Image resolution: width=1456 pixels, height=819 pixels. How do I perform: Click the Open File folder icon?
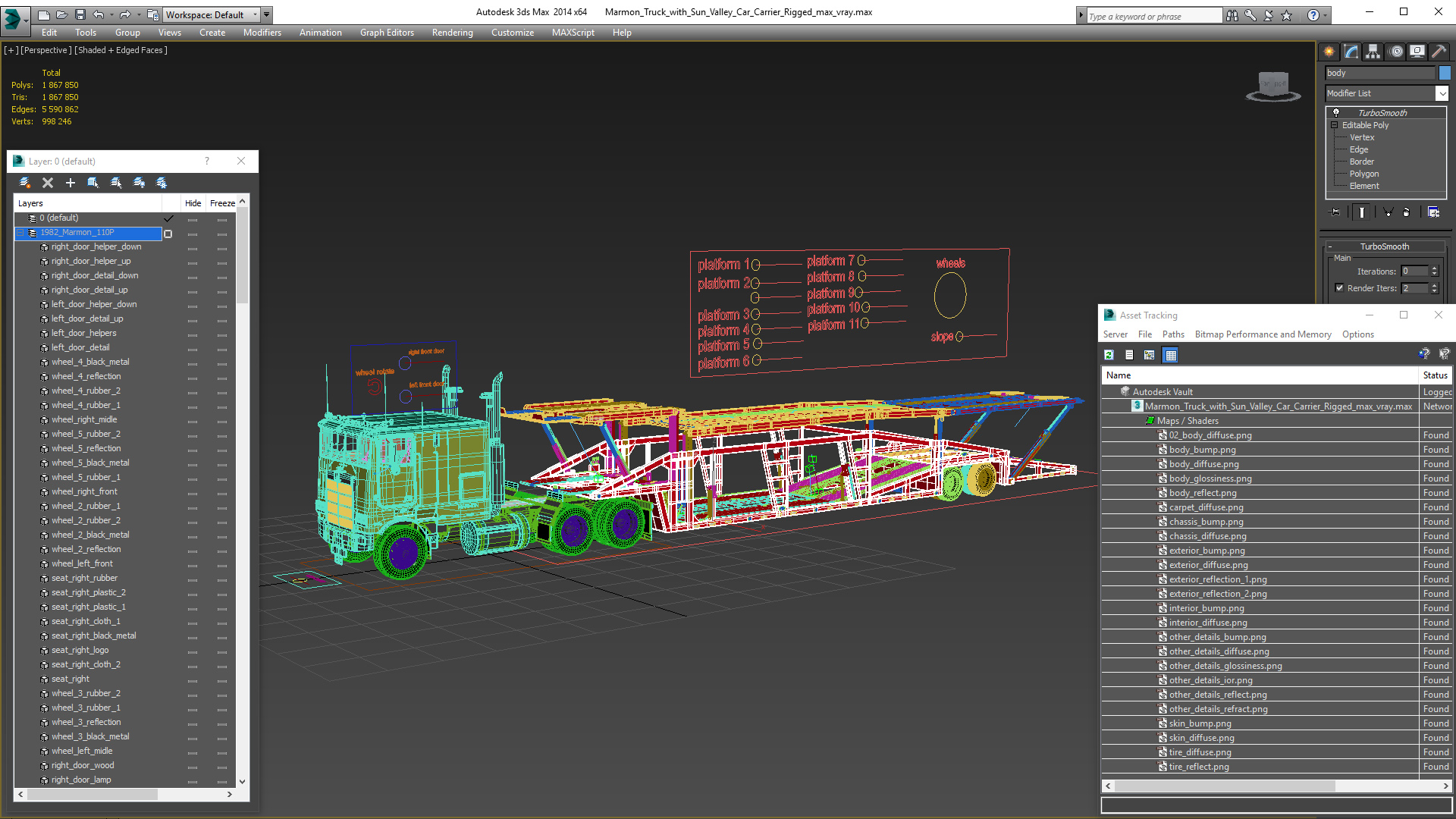pos(61,14)
